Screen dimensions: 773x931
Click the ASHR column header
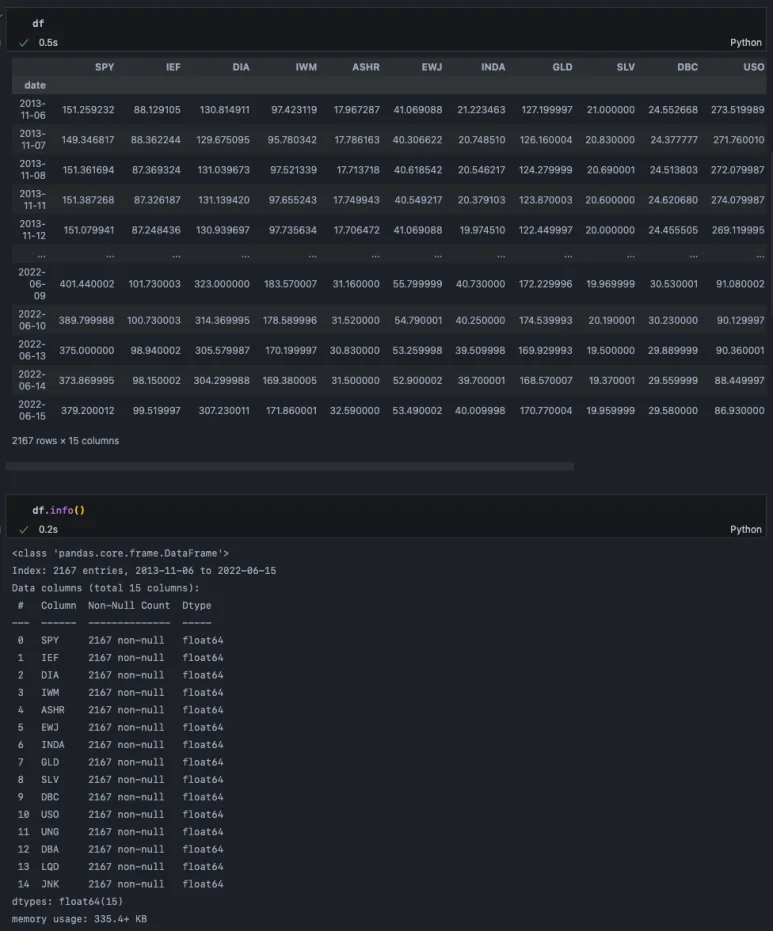(x=365, y=67)
